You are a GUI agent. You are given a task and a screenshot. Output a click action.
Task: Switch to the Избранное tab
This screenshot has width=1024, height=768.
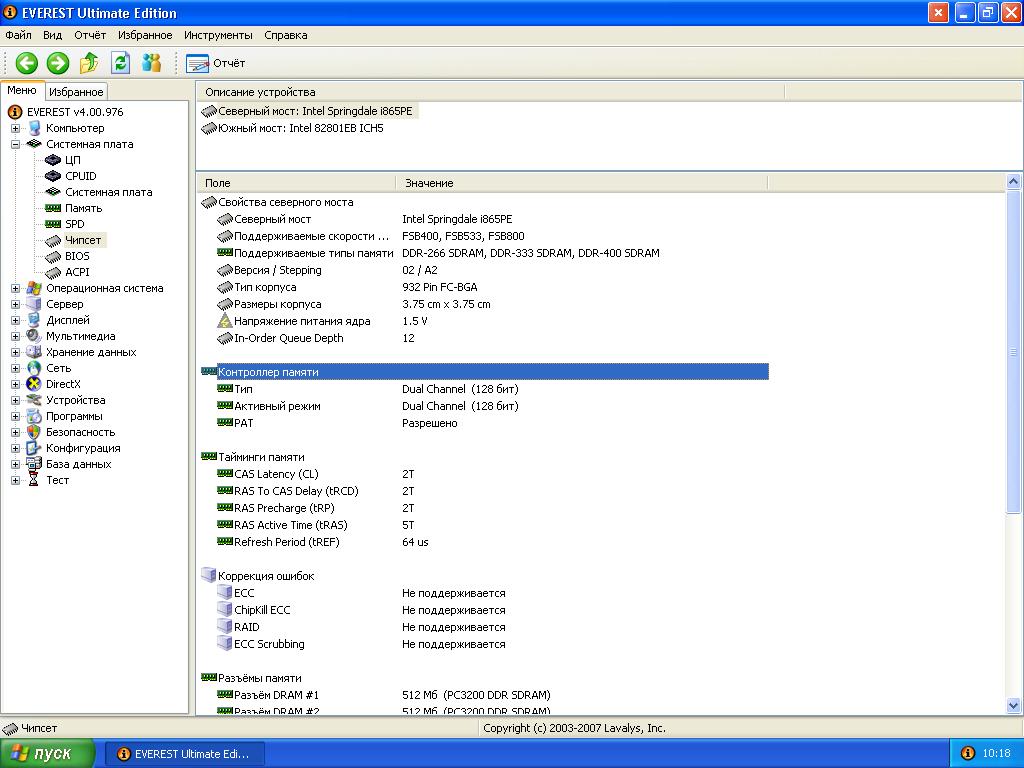point(76,92)
